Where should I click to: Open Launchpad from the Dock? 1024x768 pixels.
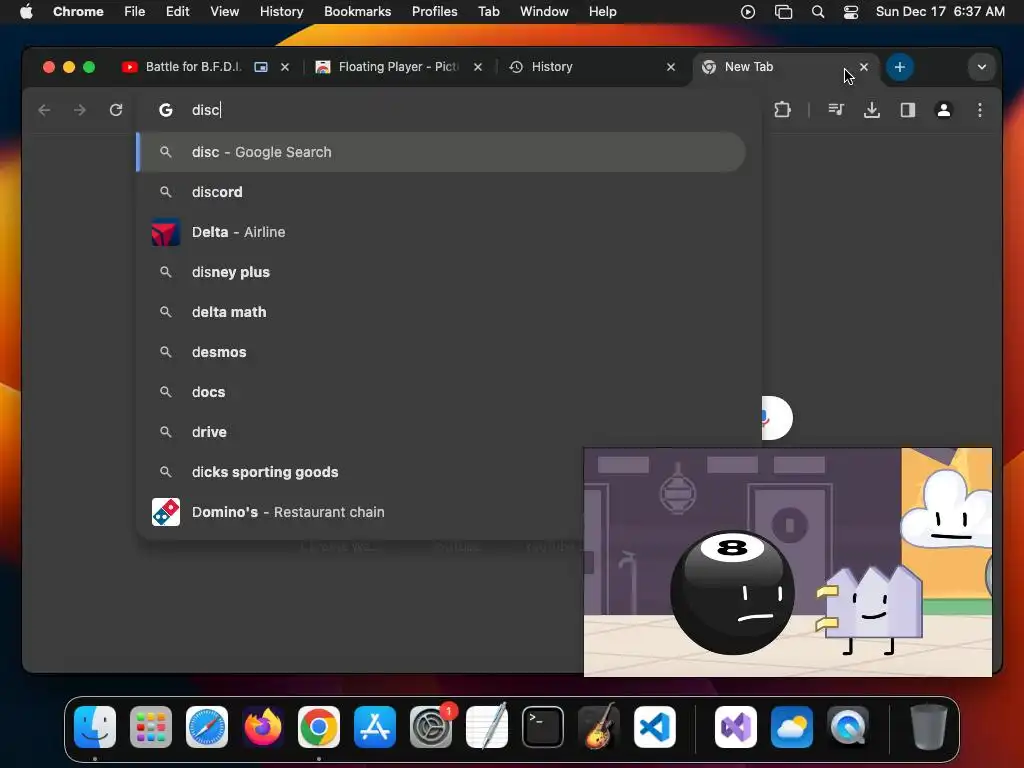coord(151,727)
